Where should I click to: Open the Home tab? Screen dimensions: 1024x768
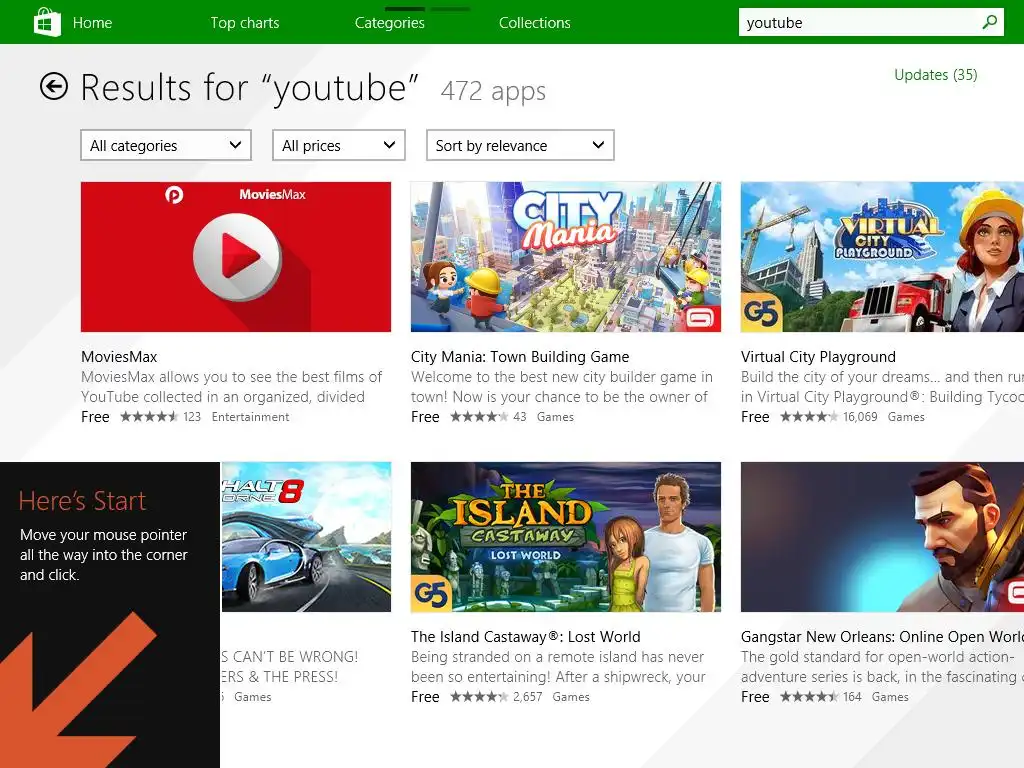pos(92,23)
